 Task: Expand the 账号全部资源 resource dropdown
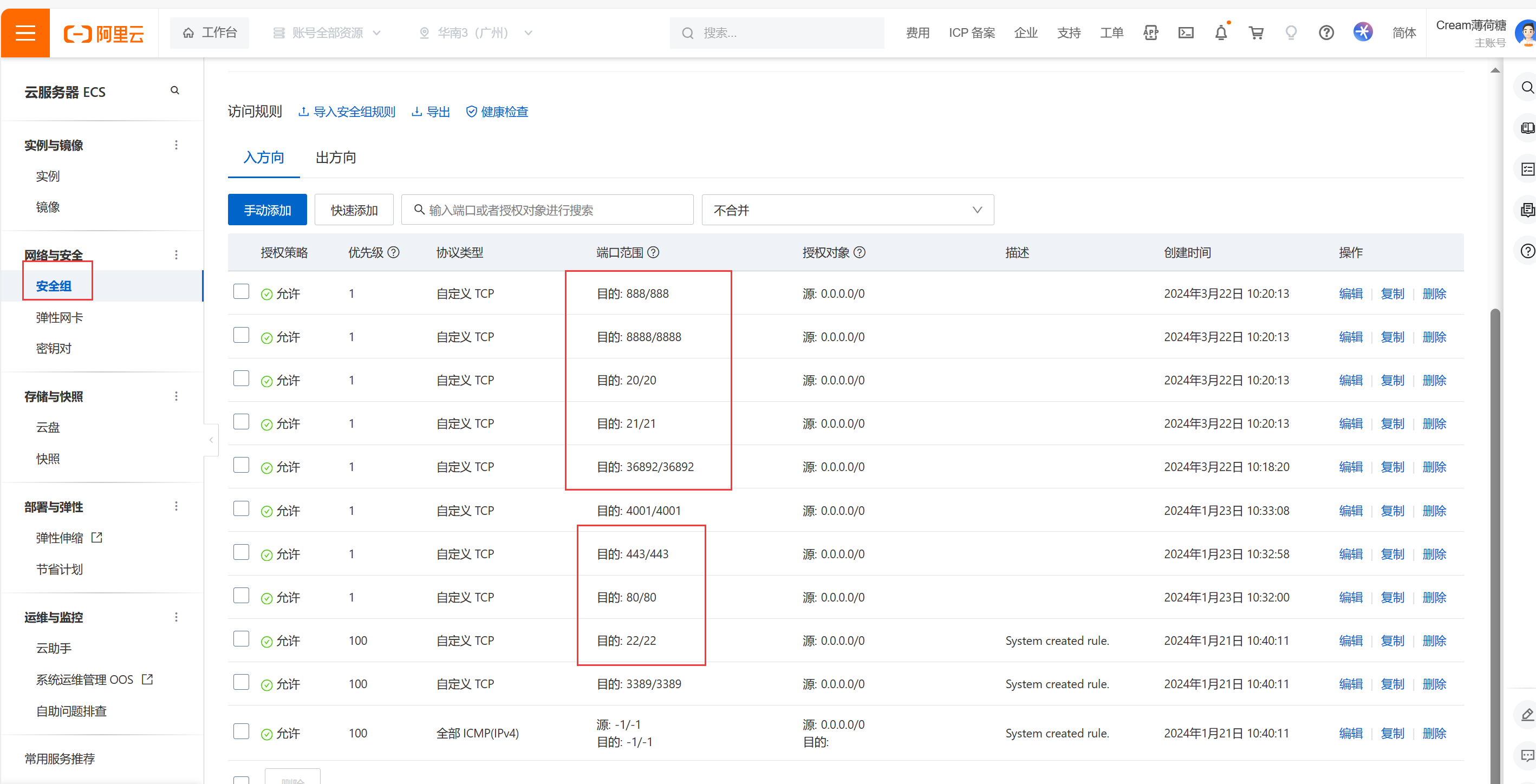[x=327, y=33]
